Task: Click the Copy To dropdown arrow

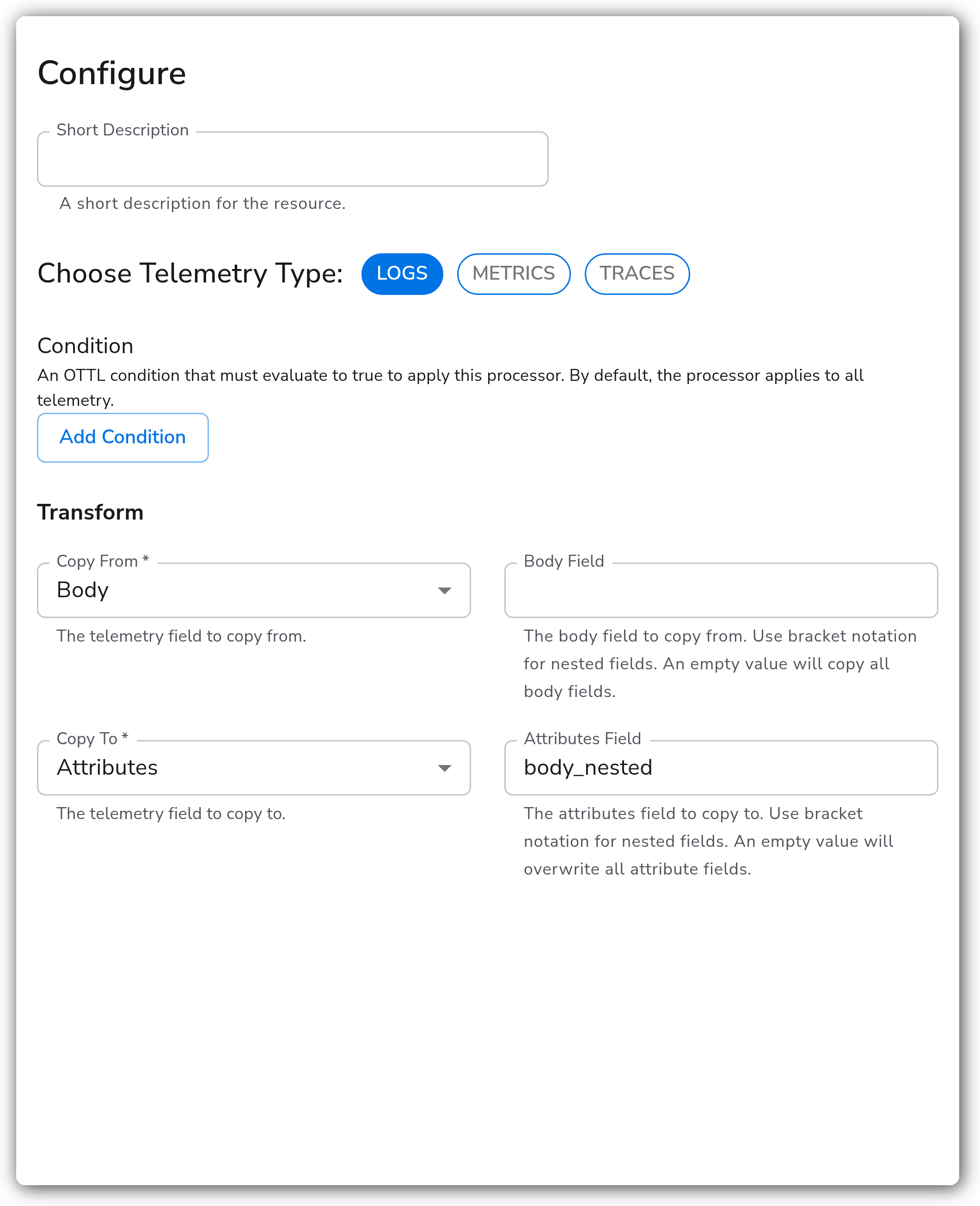Action: pos(444,768)
